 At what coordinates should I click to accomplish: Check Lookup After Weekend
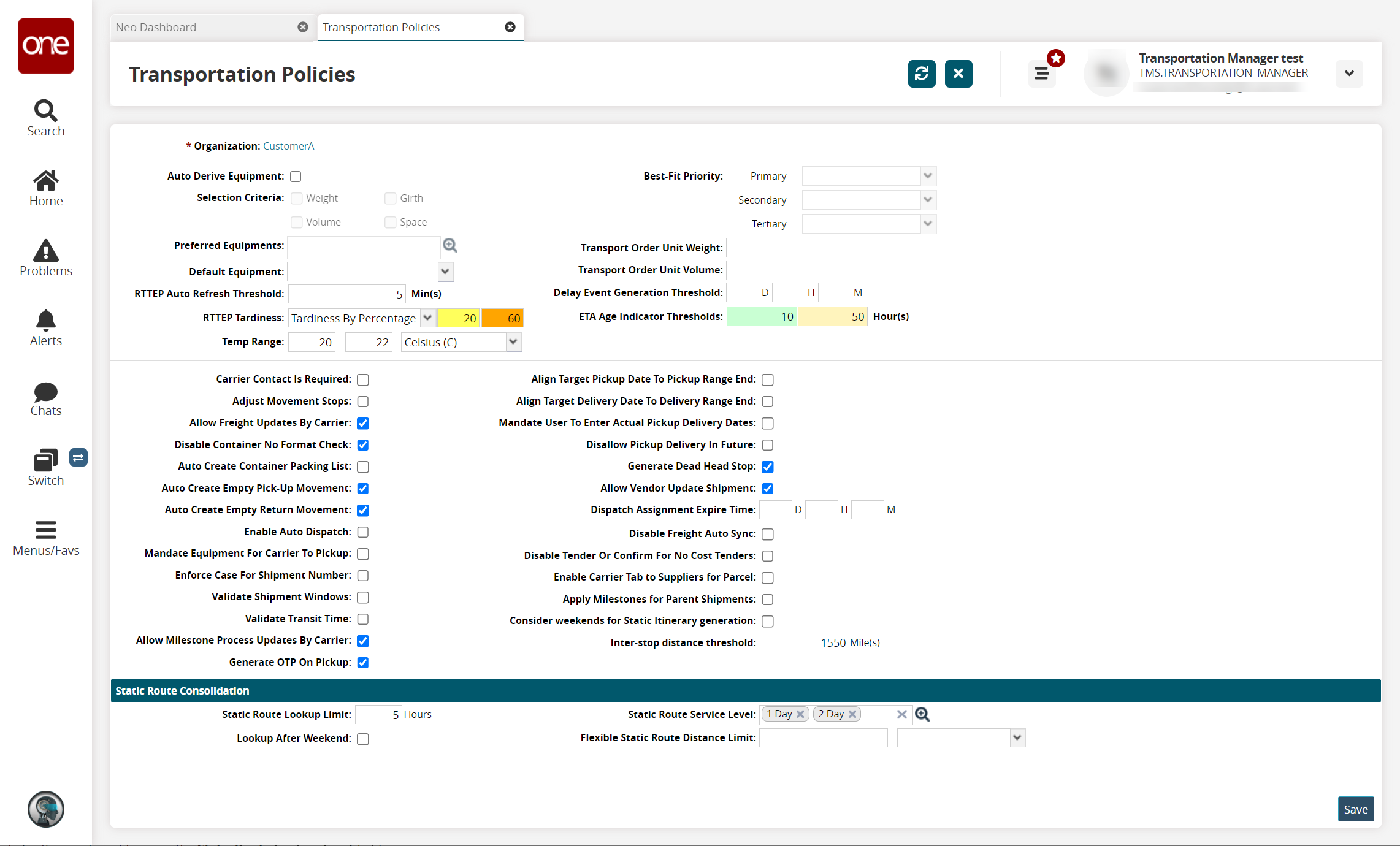[x=363, y=739]
